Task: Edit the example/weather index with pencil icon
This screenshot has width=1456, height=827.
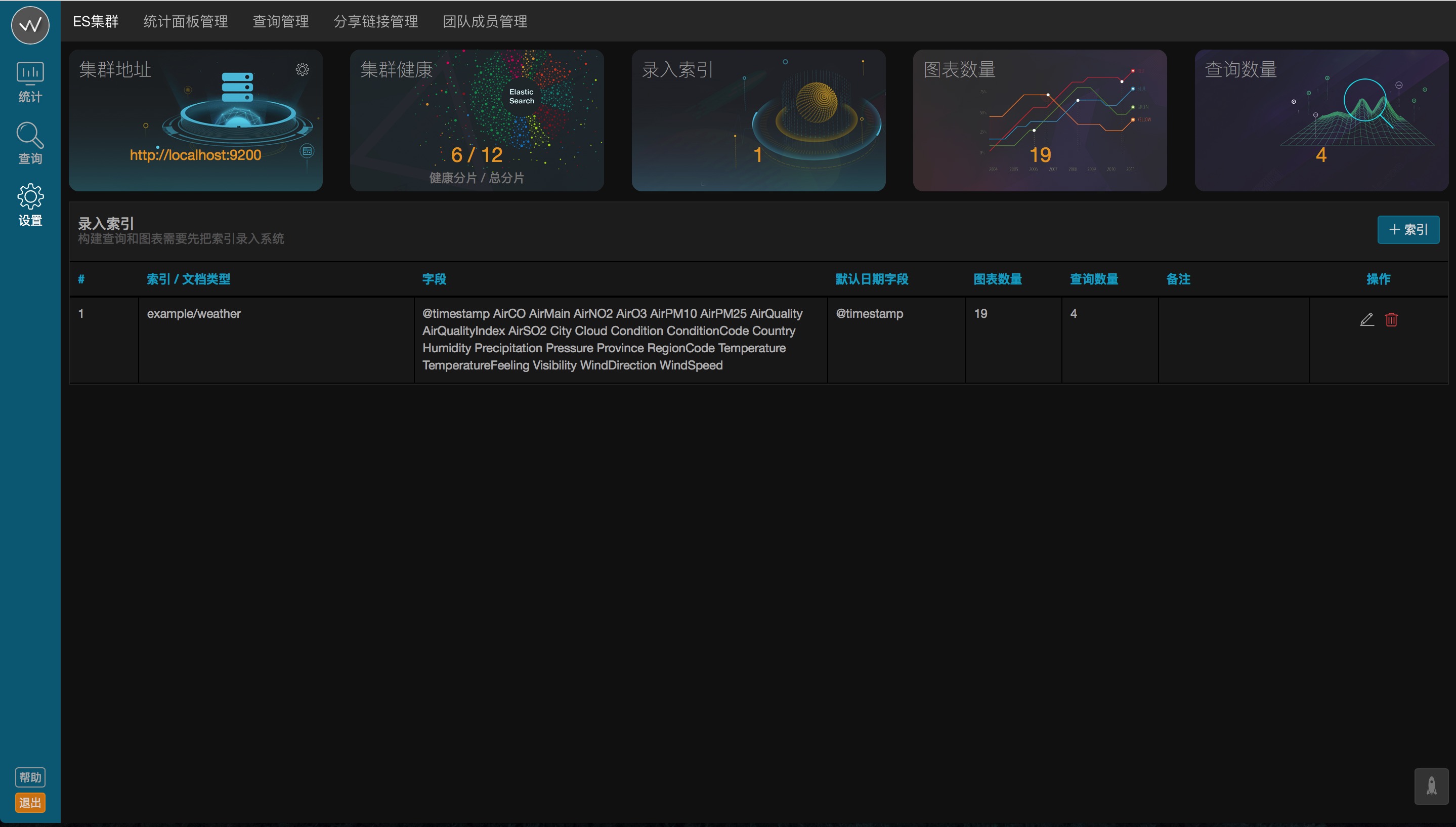Action: (1367, 319)
